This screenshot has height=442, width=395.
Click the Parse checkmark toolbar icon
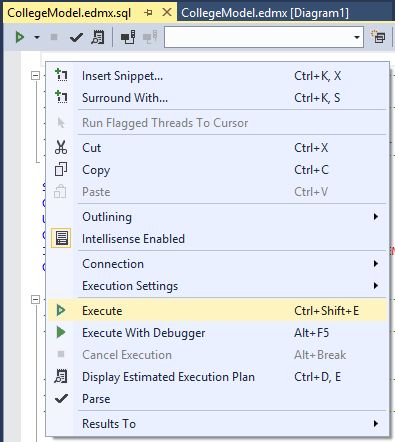click(x=76, y=37)
